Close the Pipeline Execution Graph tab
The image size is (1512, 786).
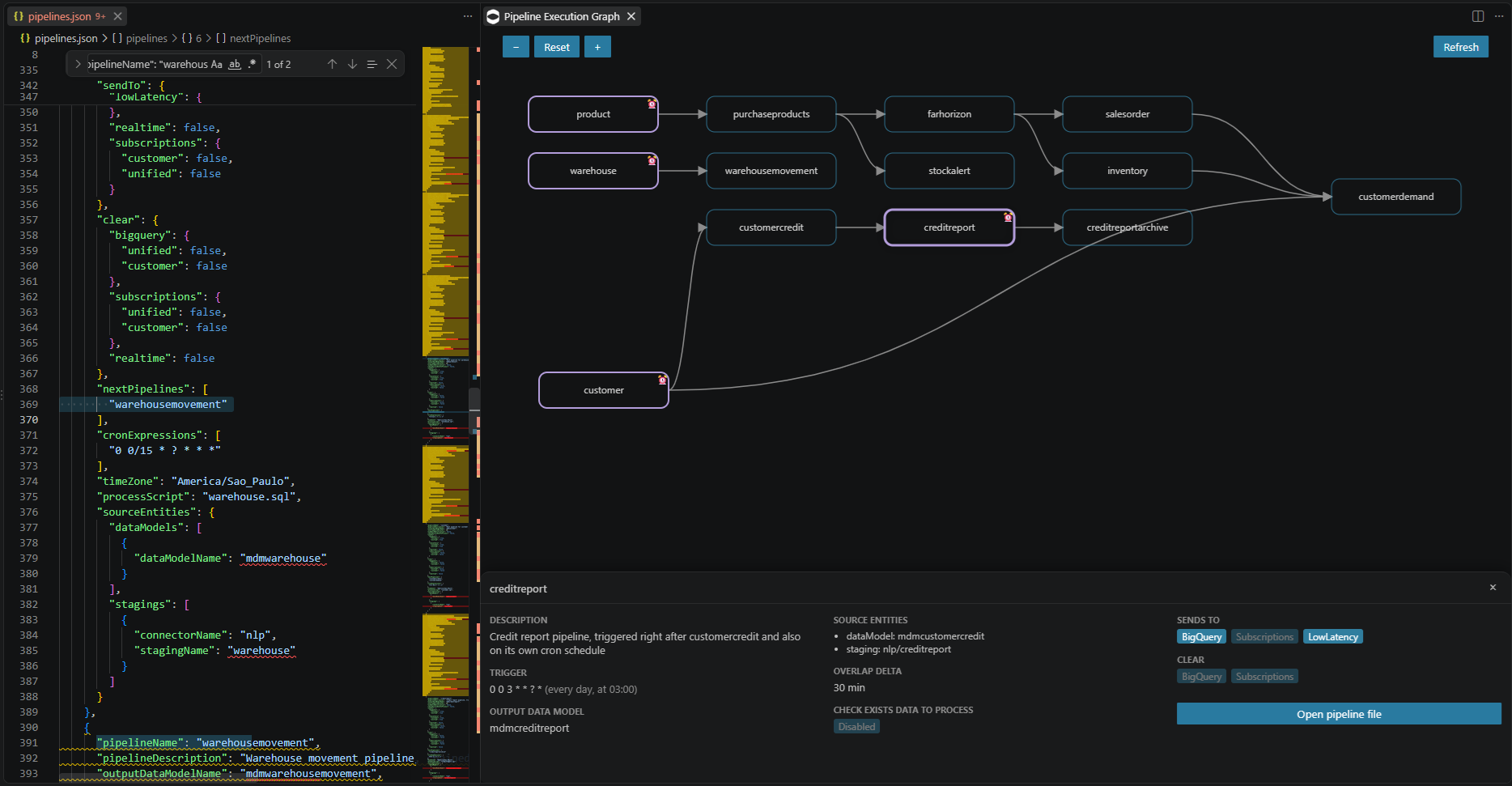click(631, 16)
